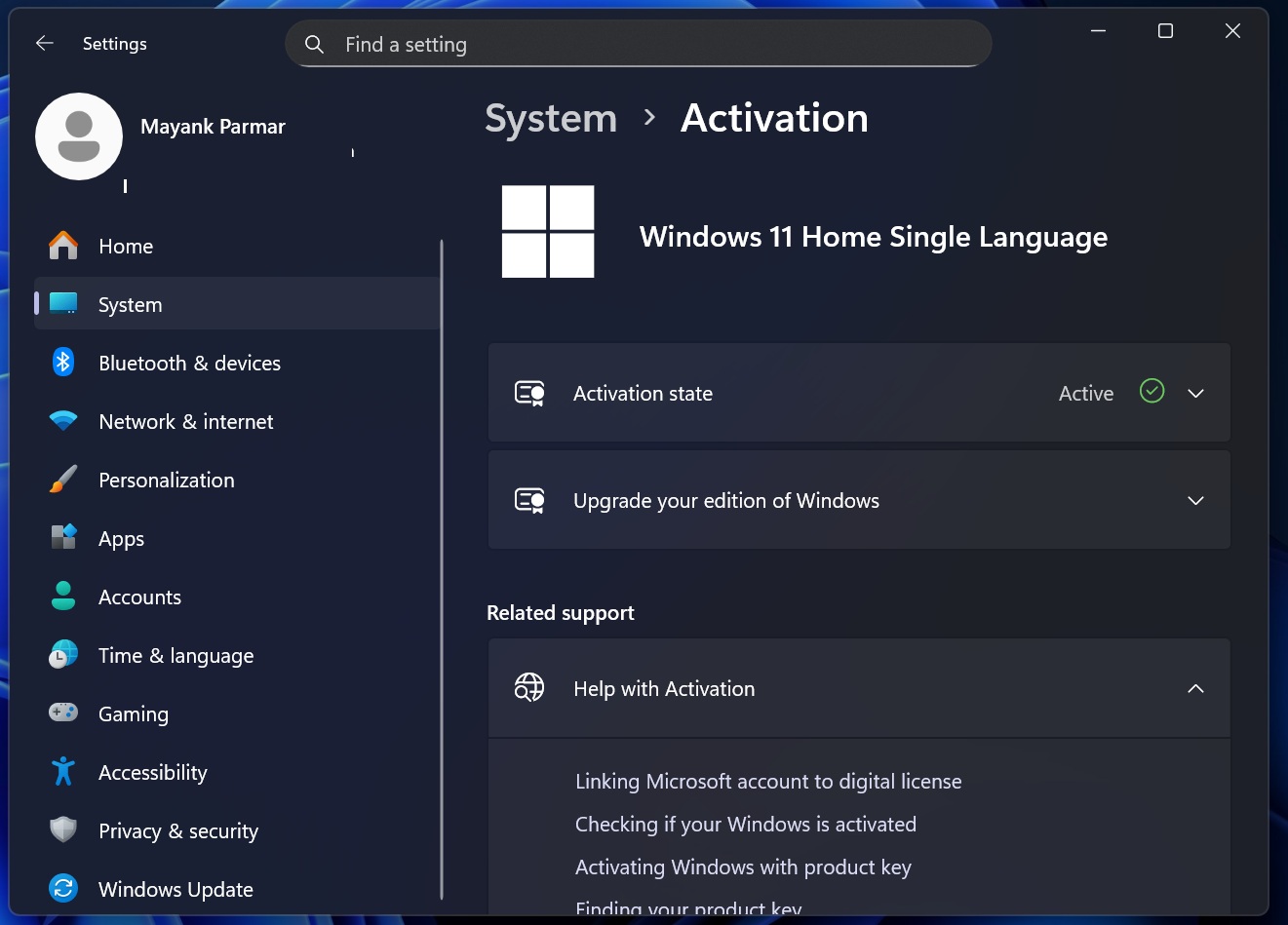Open Personalization settings
Image resolution: width=1288 pixels, height=925 pixels.
click(166, 480)
